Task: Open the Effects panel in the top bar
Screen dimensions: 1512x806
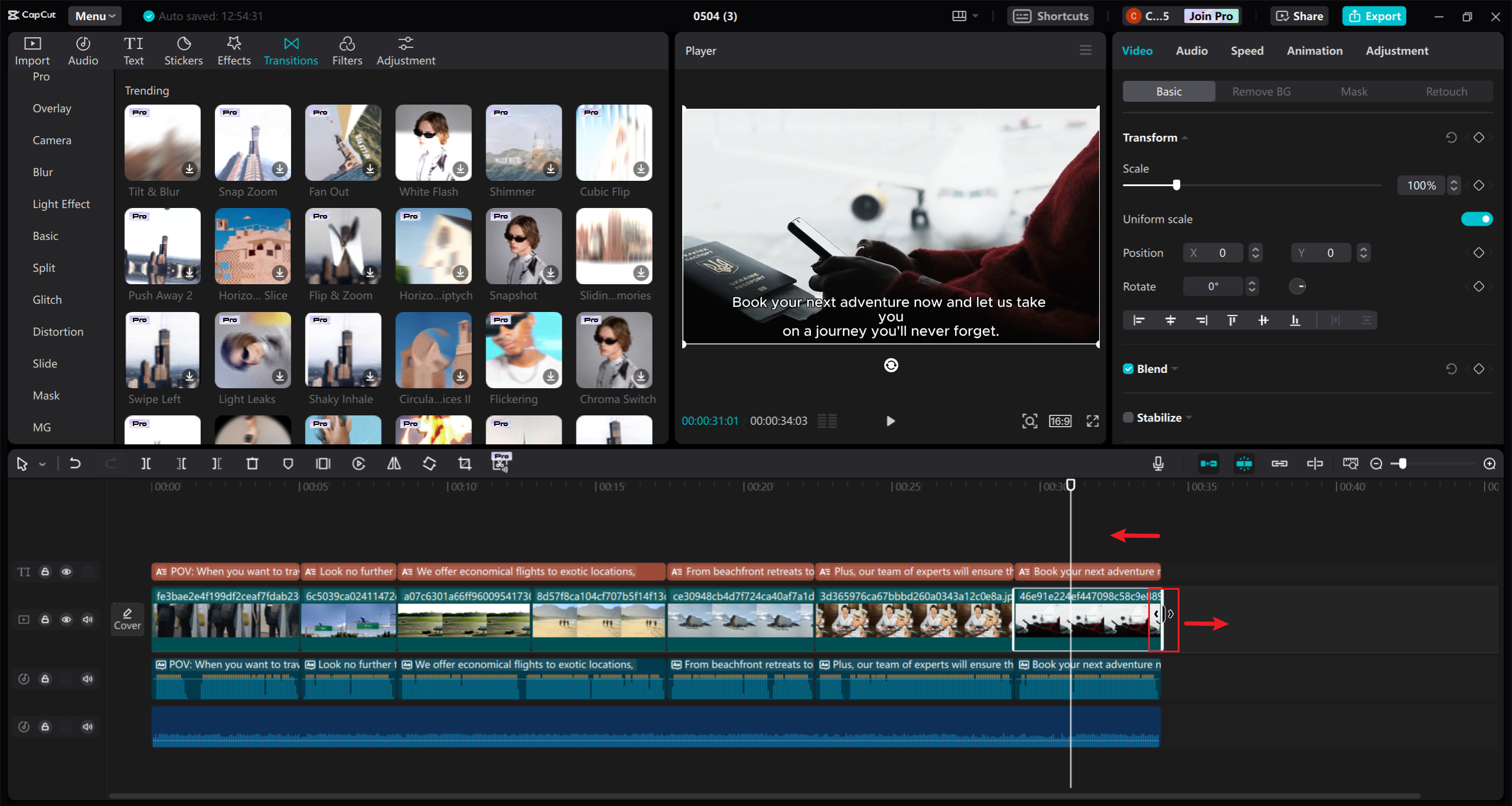Action: [234, 50]
